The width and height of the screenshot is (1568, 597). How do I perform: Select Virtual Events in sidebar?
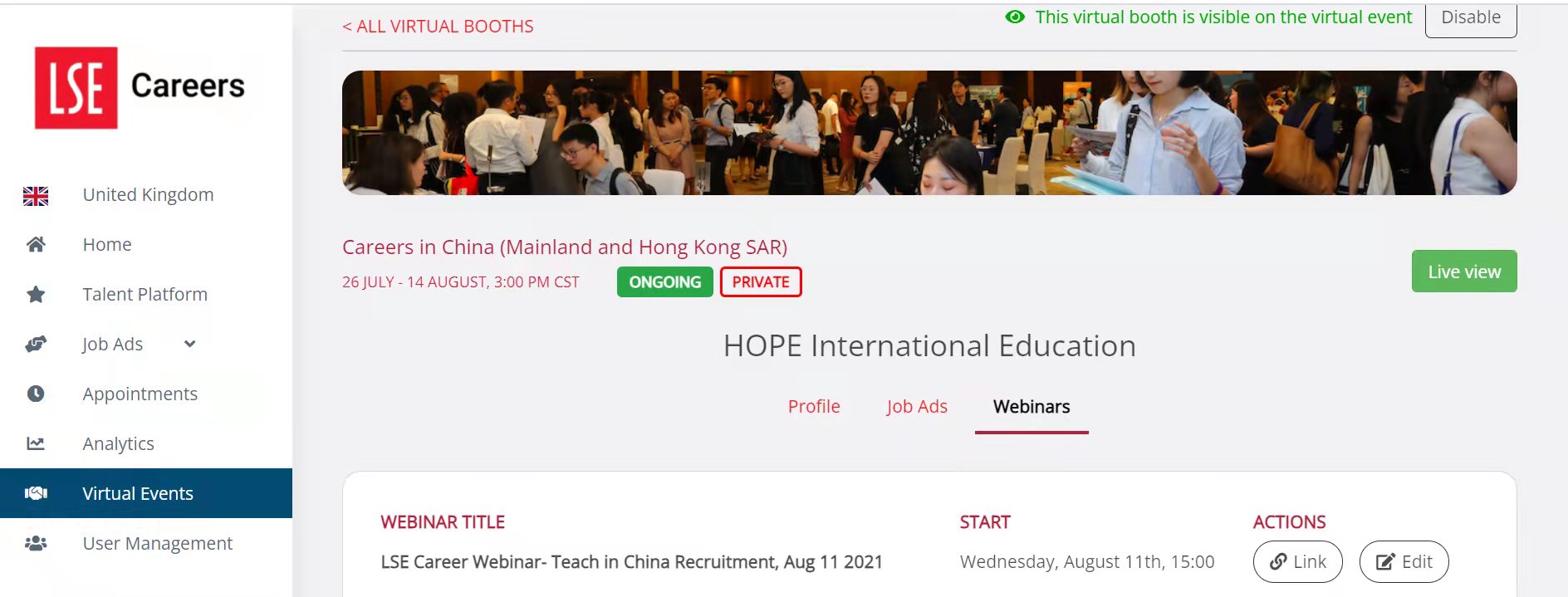pos(146,493)
